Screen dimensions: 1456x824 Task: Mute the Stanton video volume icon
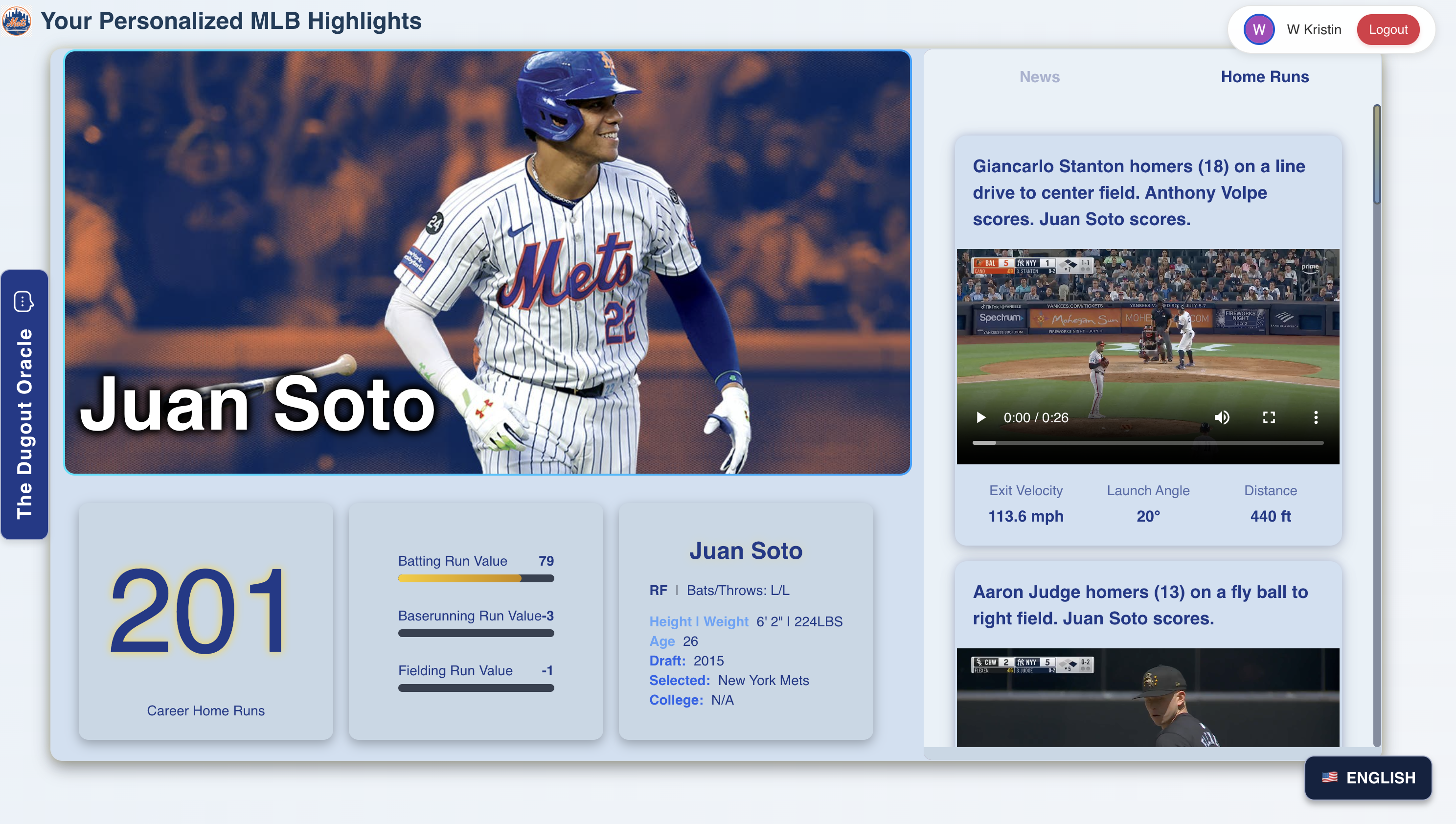[x=1222, y=418]
